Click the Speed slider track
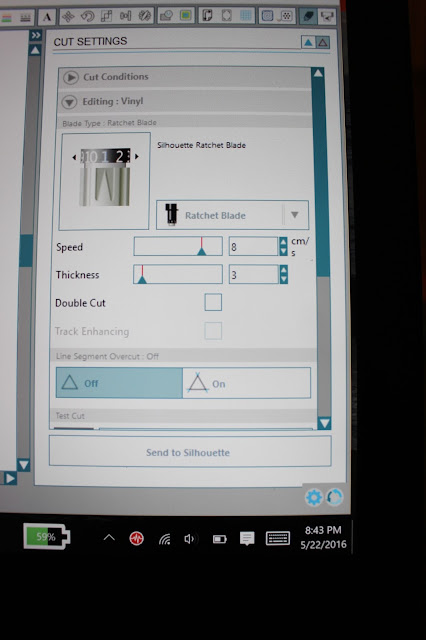 178,246
